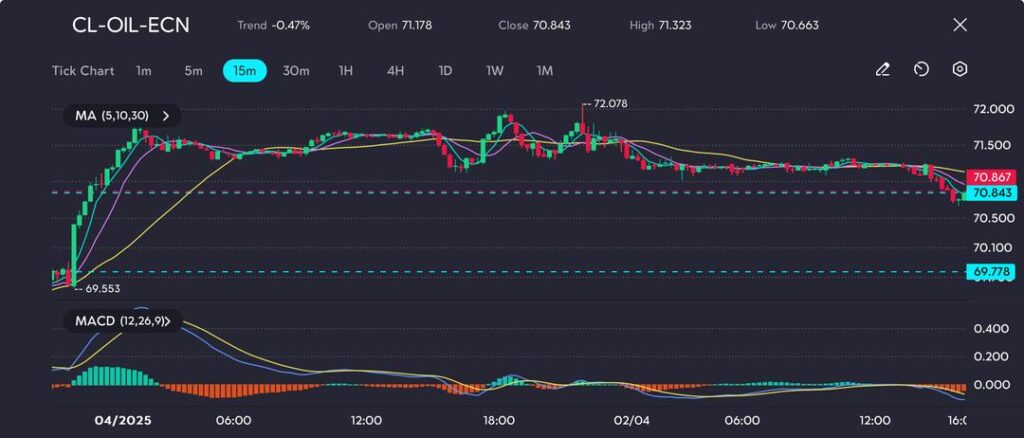Switch chart to 1W timeframe

[x=495, y=71]
